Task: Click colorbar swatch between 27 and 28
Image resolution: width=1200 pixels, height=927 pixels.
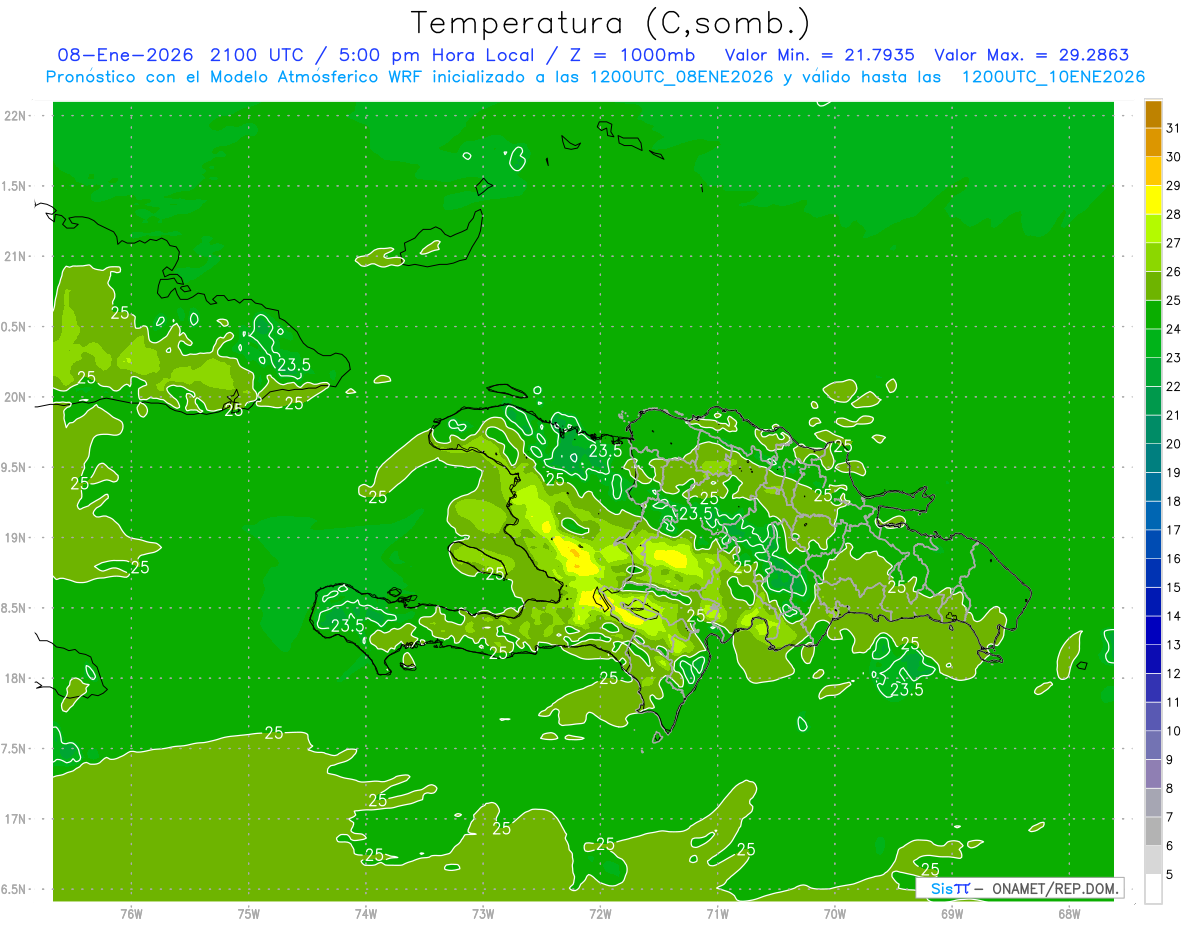Action: [x=1153, y=229]
